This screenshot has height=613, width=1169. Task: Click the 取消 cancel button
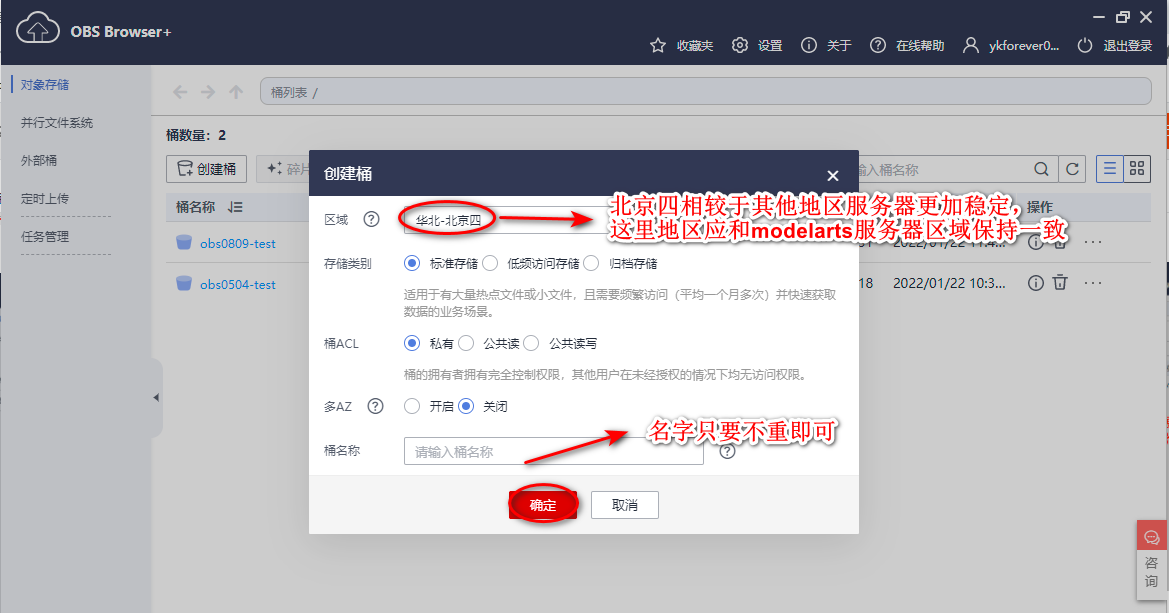point(624,505)
